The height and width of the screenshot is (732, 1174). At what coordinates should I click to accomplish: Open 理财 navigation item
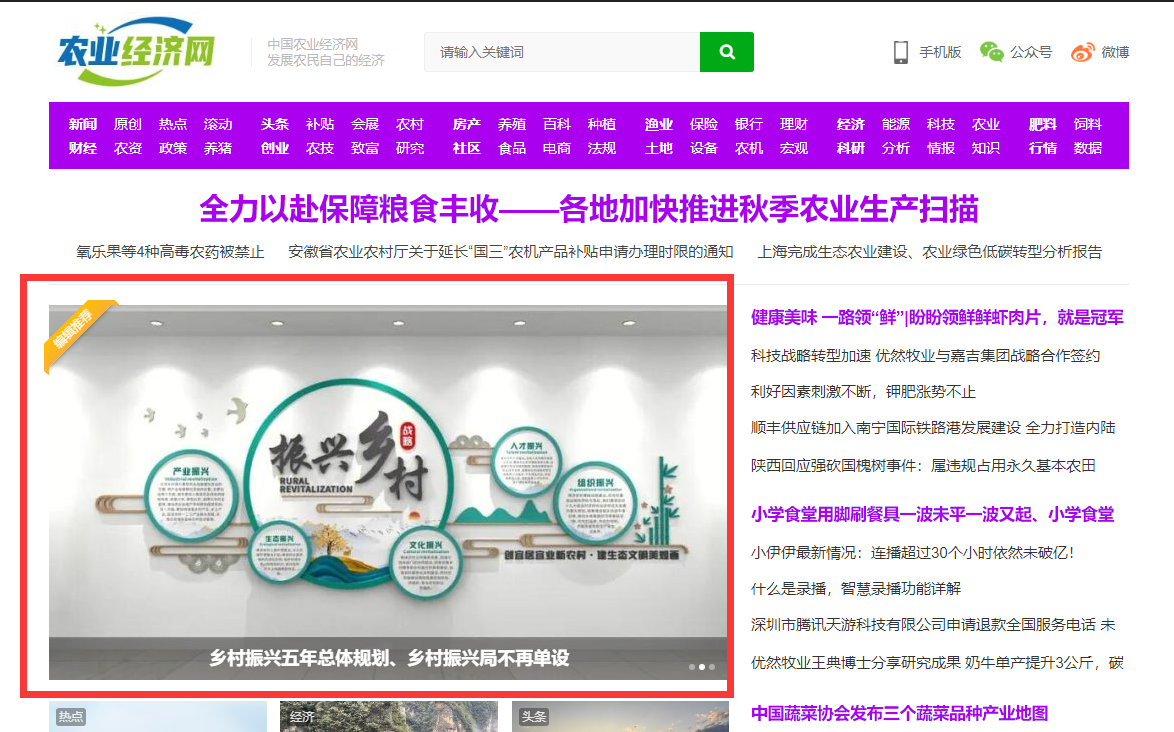pos(794,124)
